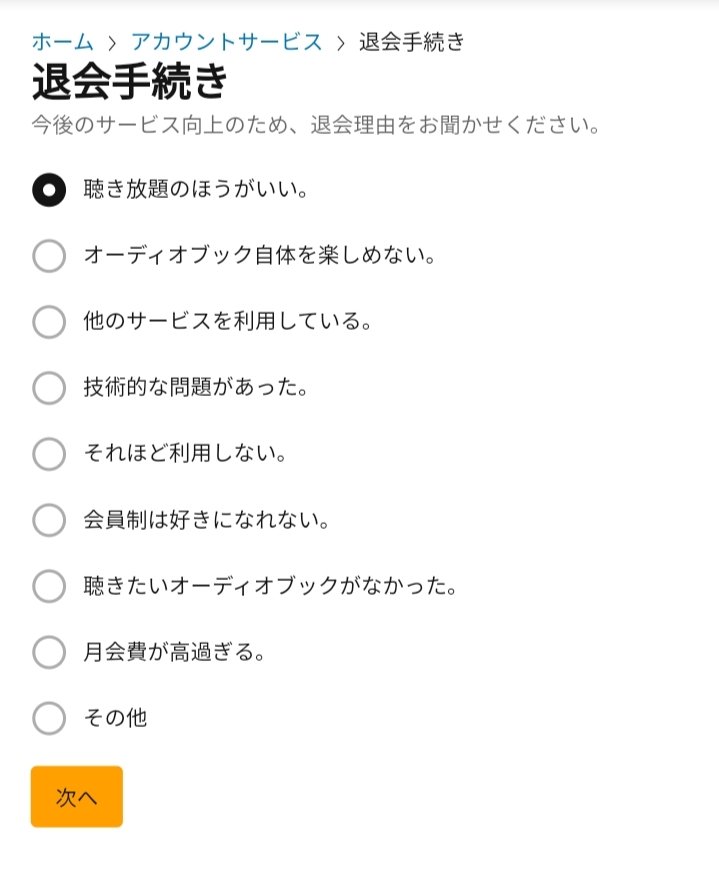Click 退会手続き breadcrumb current page text
Image resolution: width=719 pixels, height=889 pixels.
[412, 42]
